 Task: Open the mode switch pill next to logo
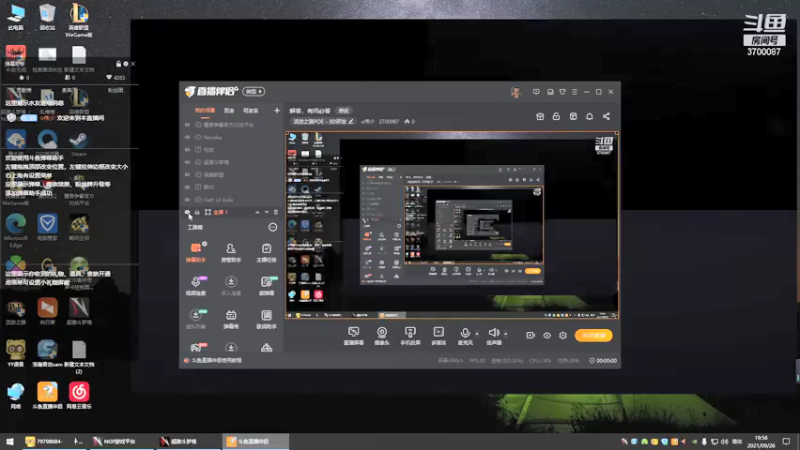254,92
